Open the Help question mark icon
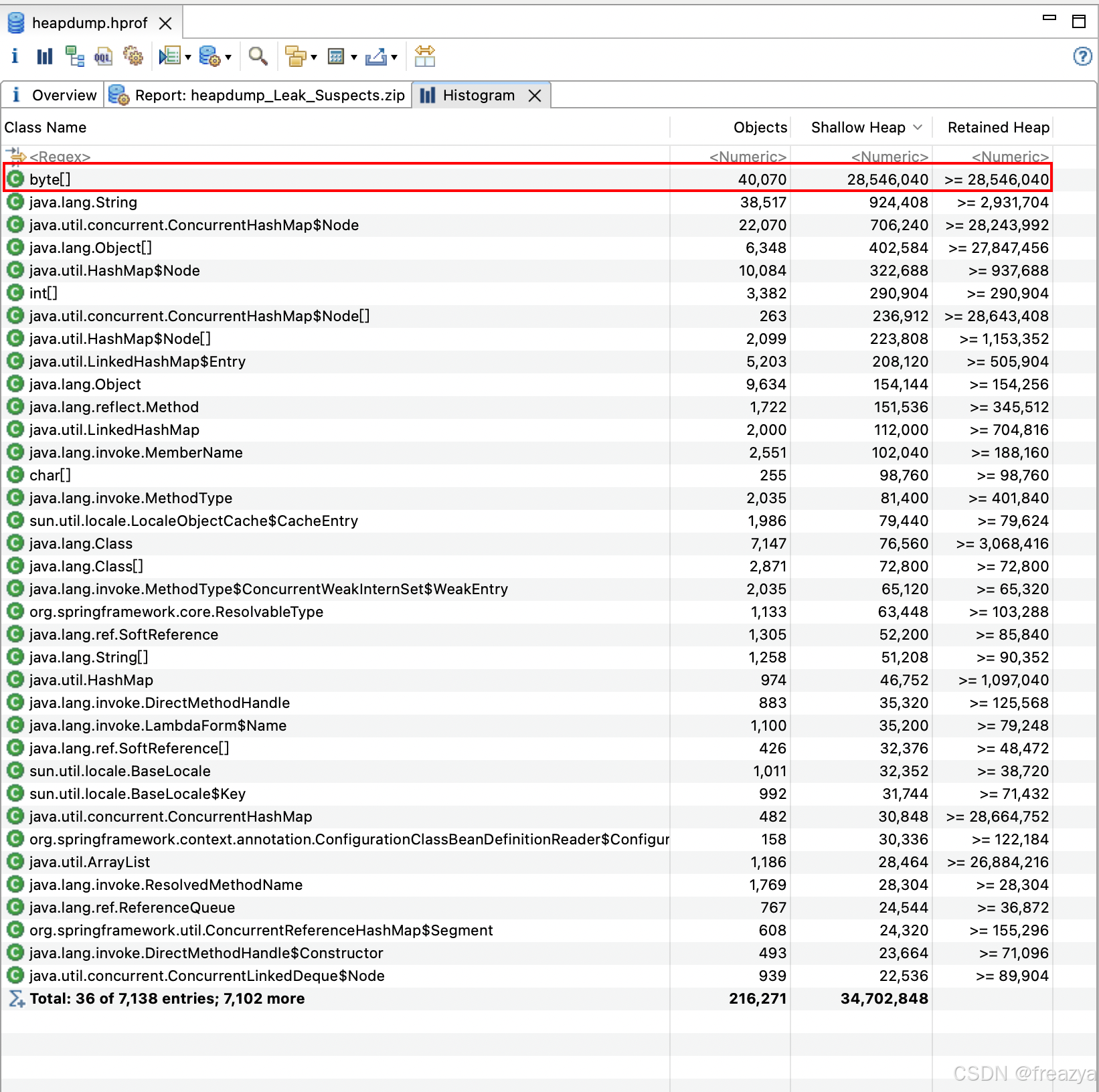Screen dimensions: 1099x1092 [1082, 56]
